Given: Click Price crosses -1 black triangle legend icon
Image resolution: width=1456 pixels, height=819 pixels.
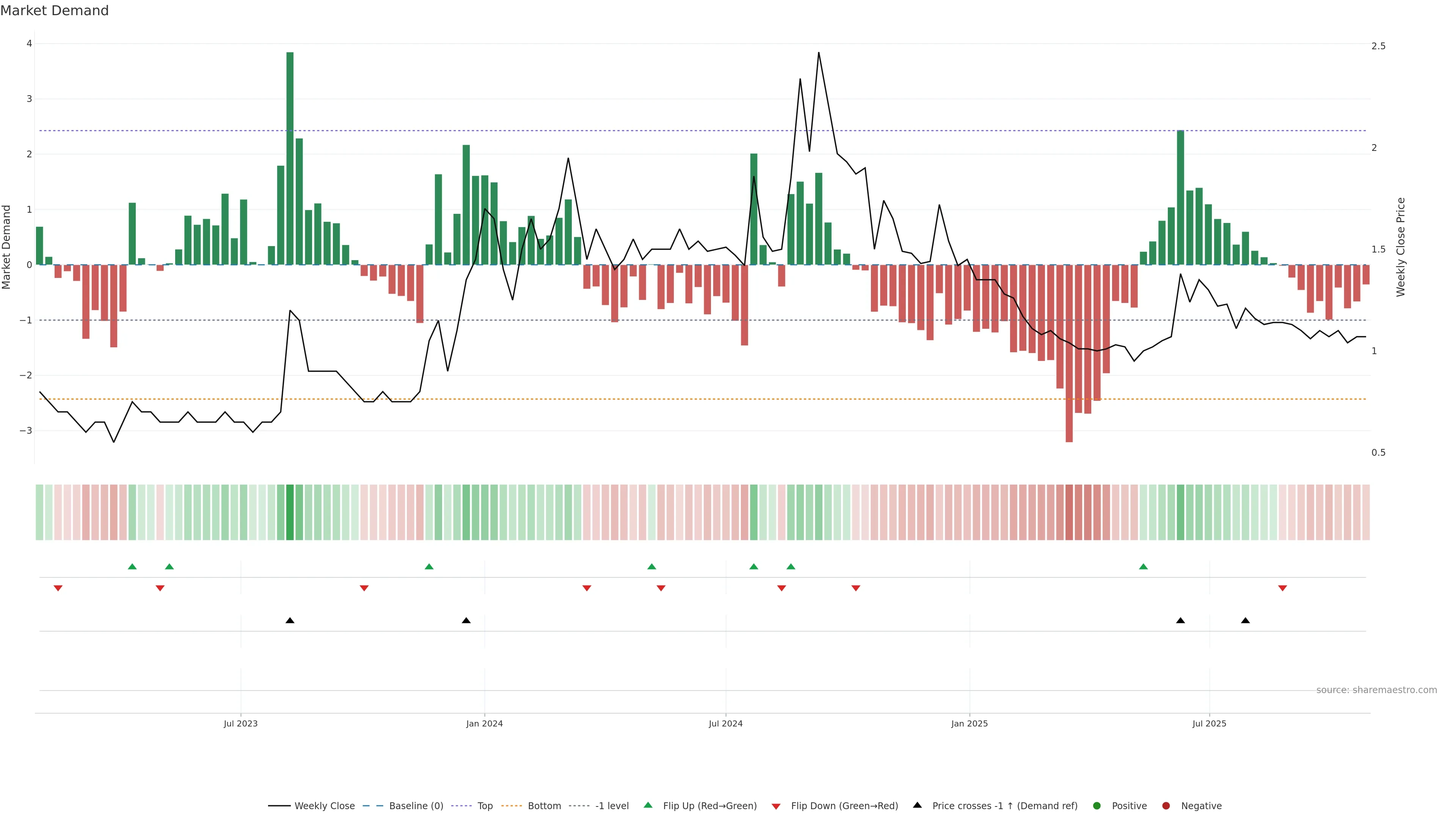Looking at the screenshot, I should pyautogui.click(x=917, y=805).
